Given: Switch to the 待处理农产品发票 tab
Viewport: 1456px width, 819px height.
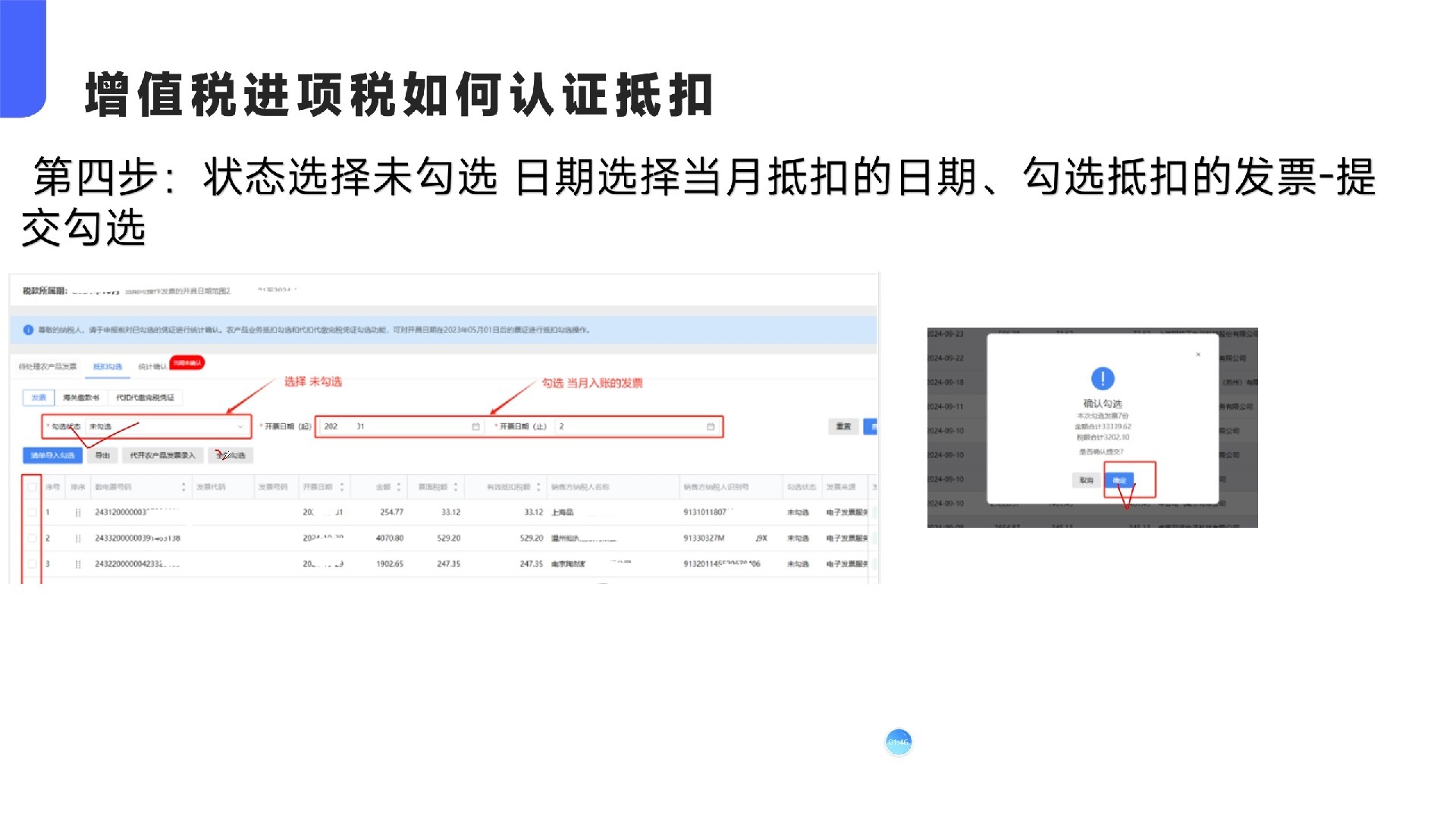Looking at the screenshot, I should point(48,365).
